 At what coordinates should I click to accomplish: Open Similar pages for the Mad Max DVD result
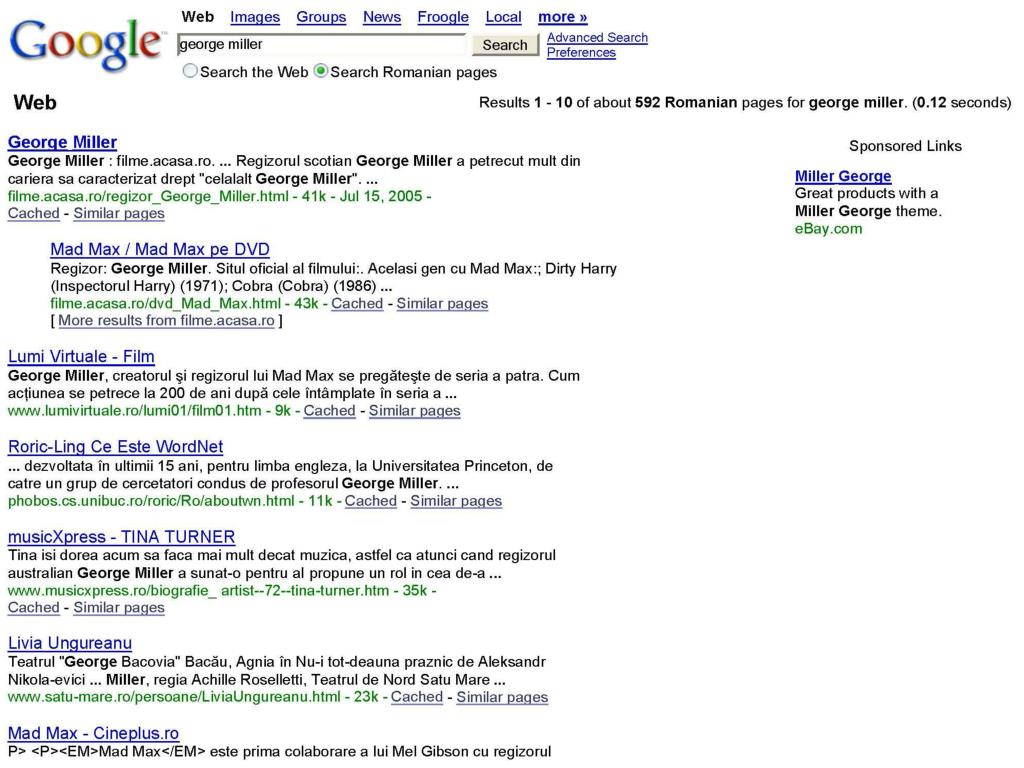tap(442, 303)
